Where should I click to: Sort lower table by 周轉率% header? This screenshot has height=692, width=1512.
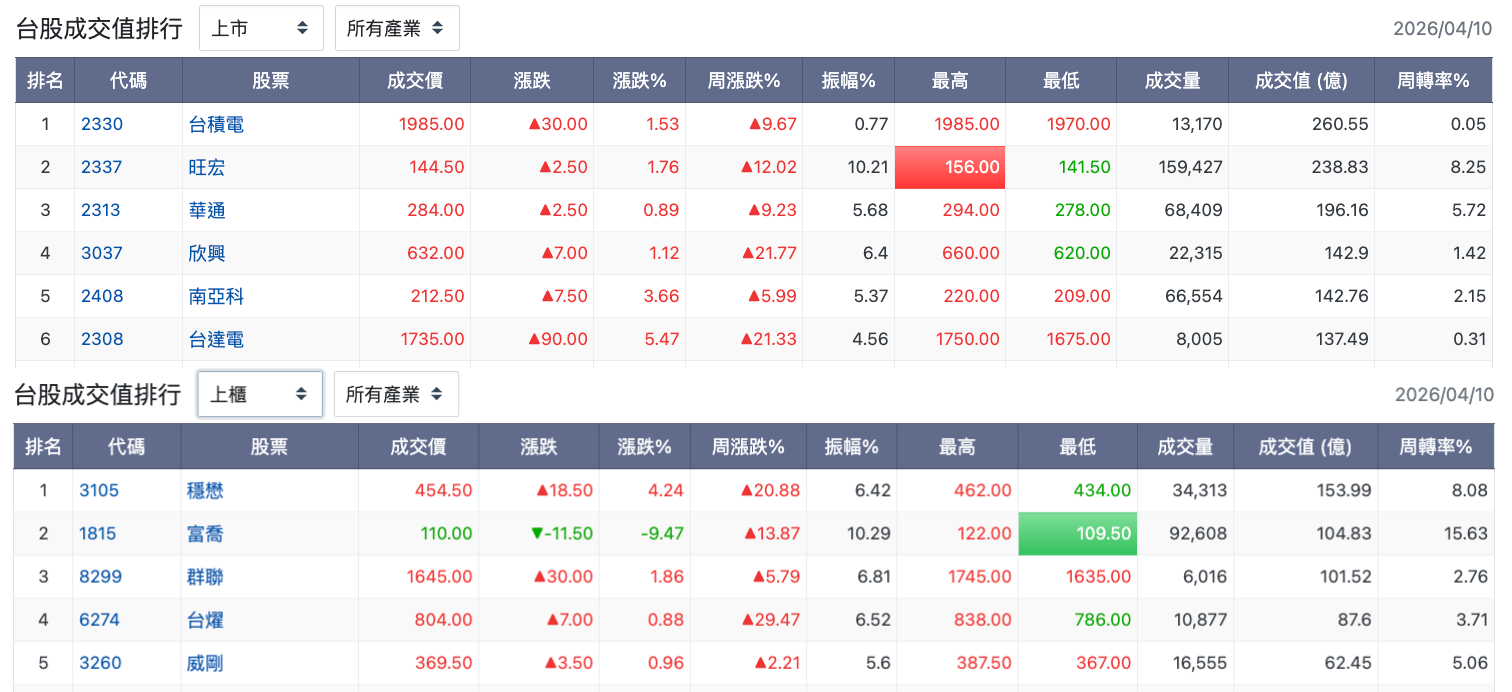pyautogui.click(x=1436, y=447)
